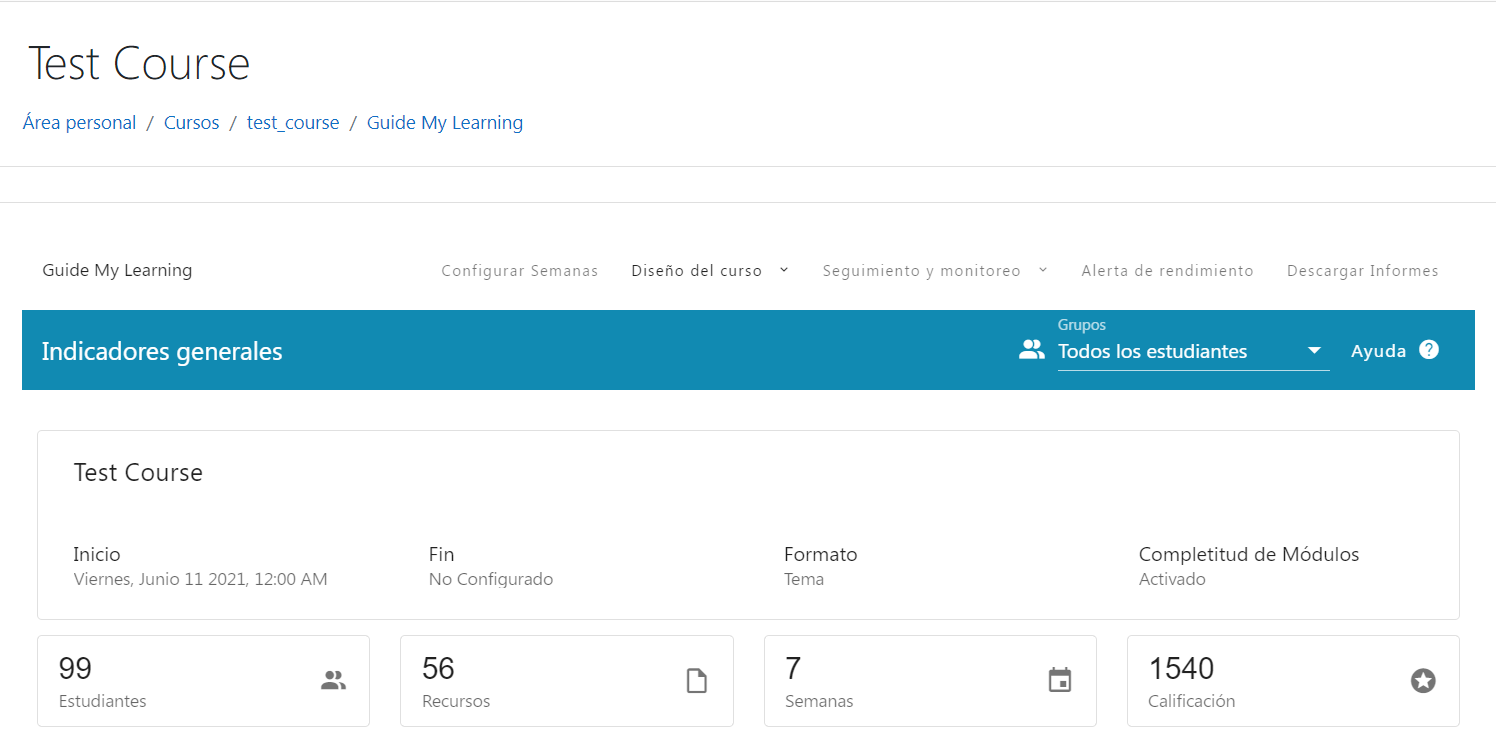This screenshot has height=747, width=1496.
Task: Click the Inicio label
Action: (97, 554)
